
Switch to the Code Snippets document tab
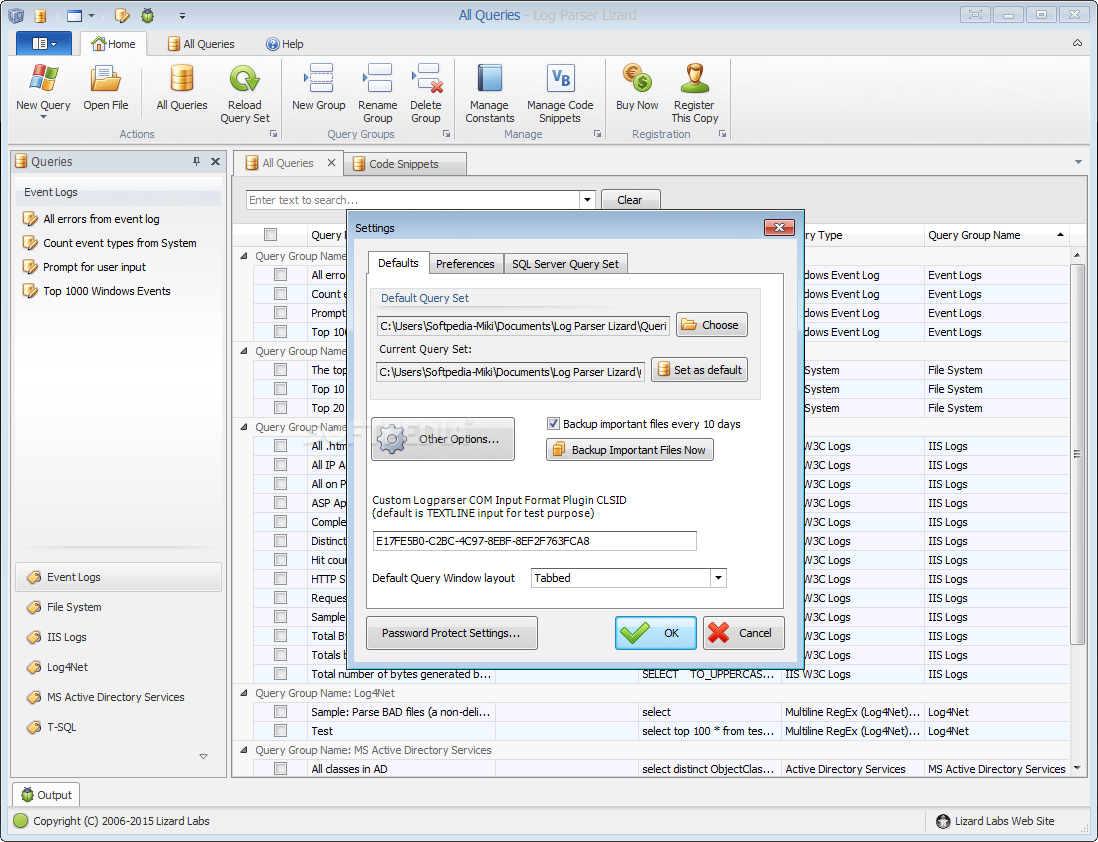pos(404,164)
